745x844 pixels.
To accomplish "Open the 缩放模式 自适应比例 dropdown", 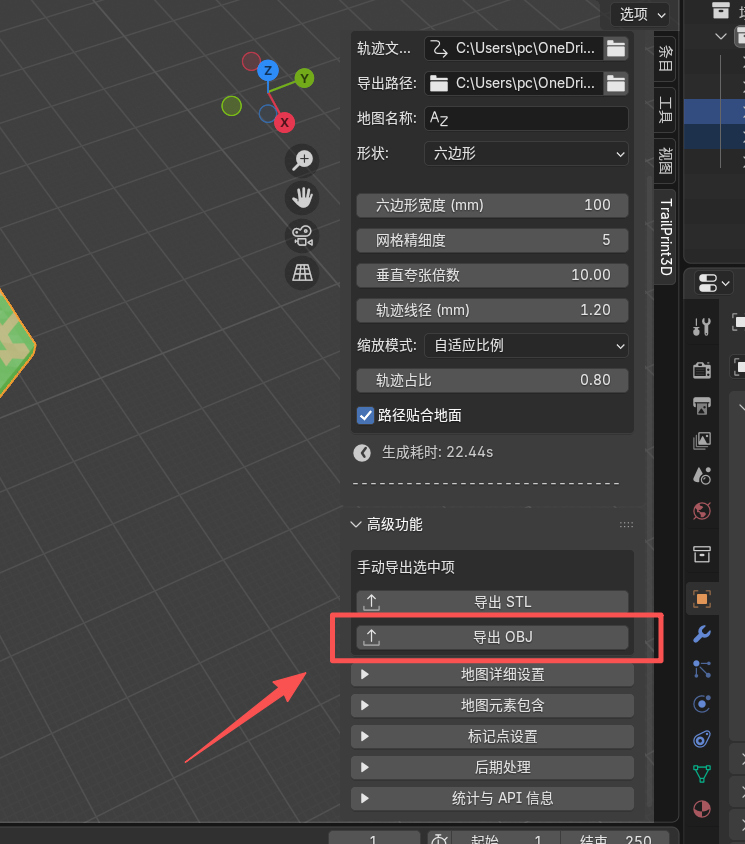I will 526,346.
